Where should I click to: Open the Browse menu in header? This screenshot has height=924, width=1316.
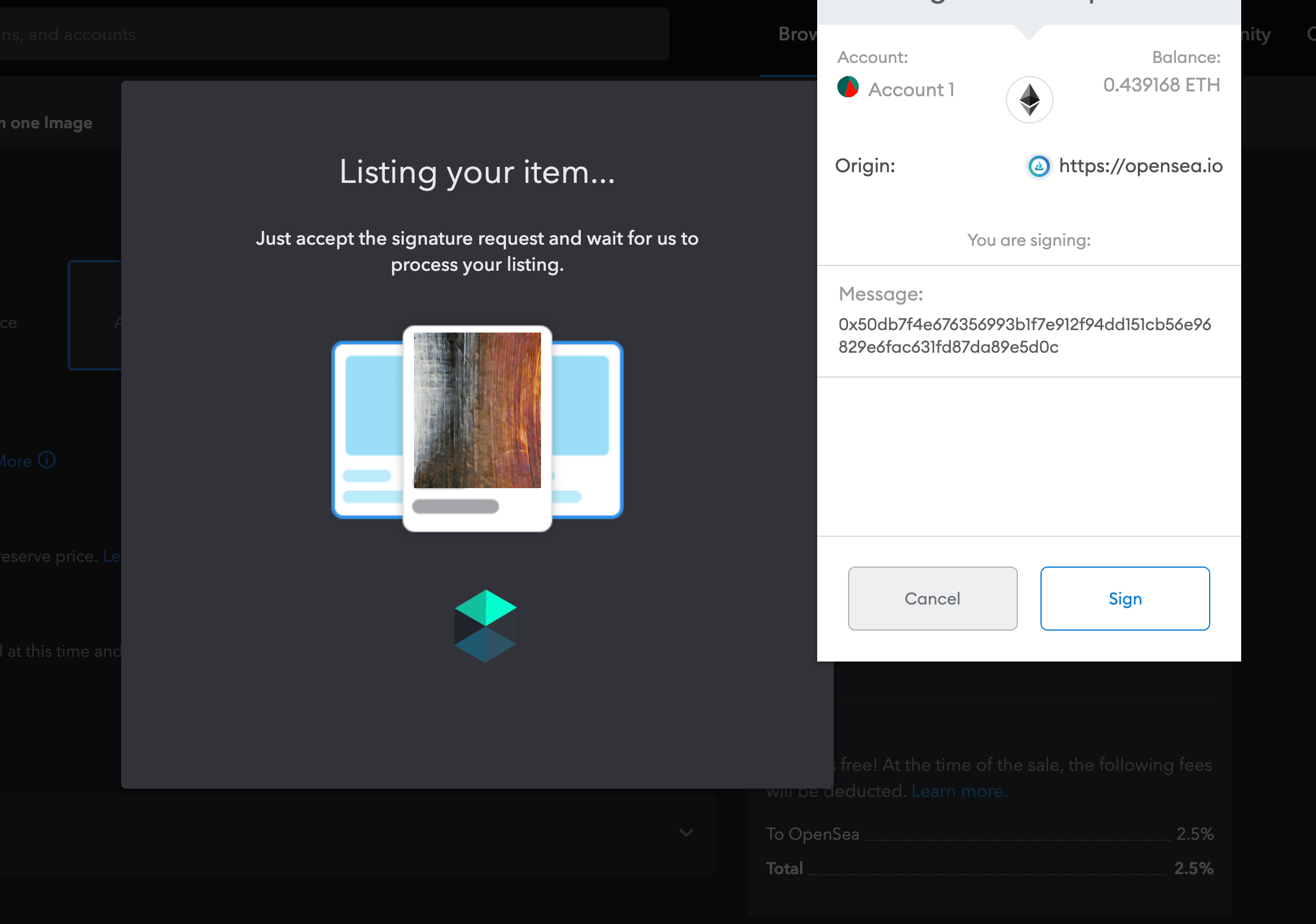tap(797, 34)
